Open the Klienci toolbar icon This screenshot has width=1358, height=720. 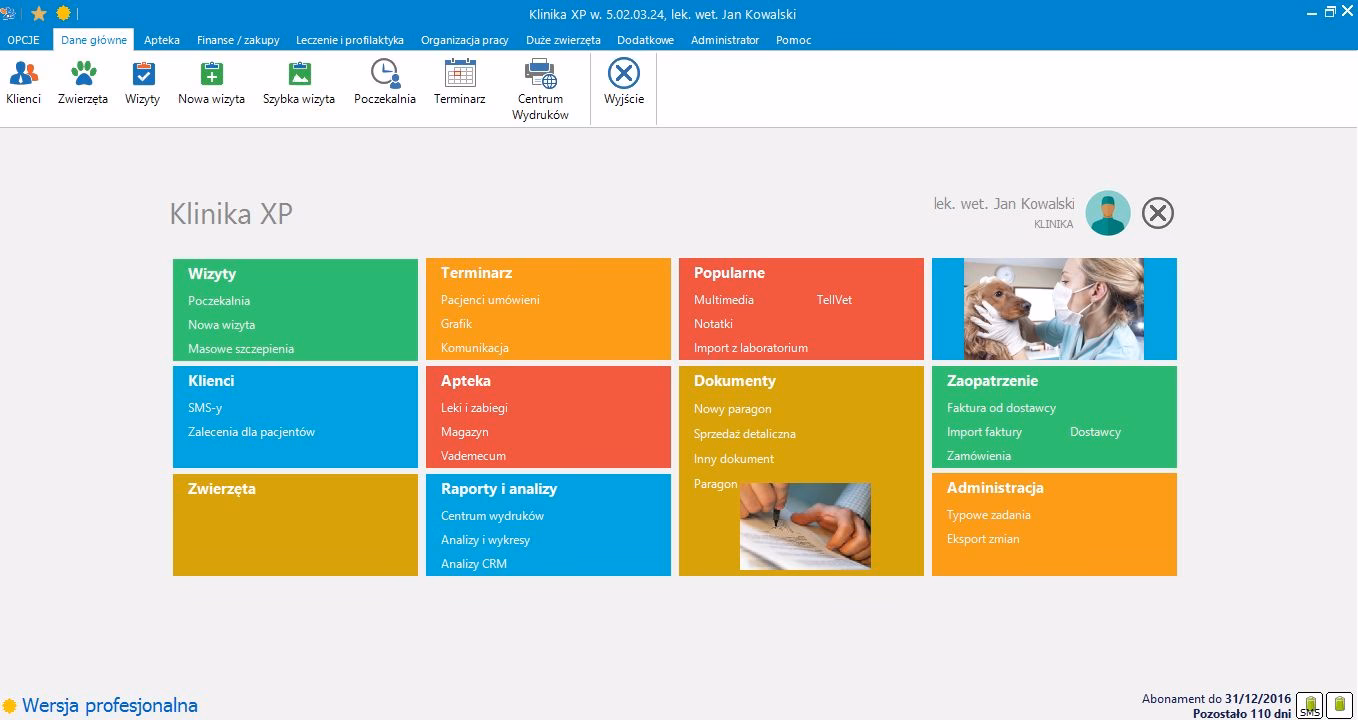[23, 75]
